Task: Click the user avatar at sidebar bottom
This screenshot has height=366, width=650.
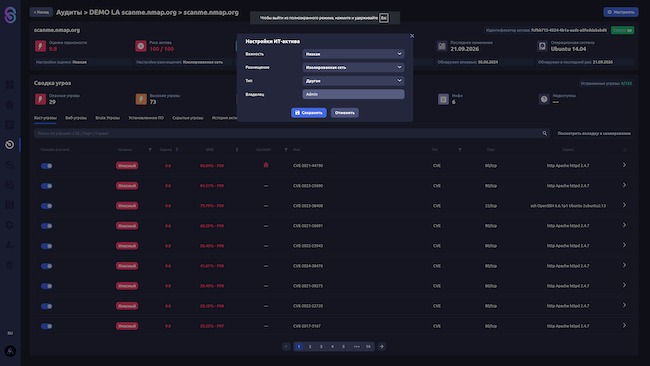Action: click(10, 351)
